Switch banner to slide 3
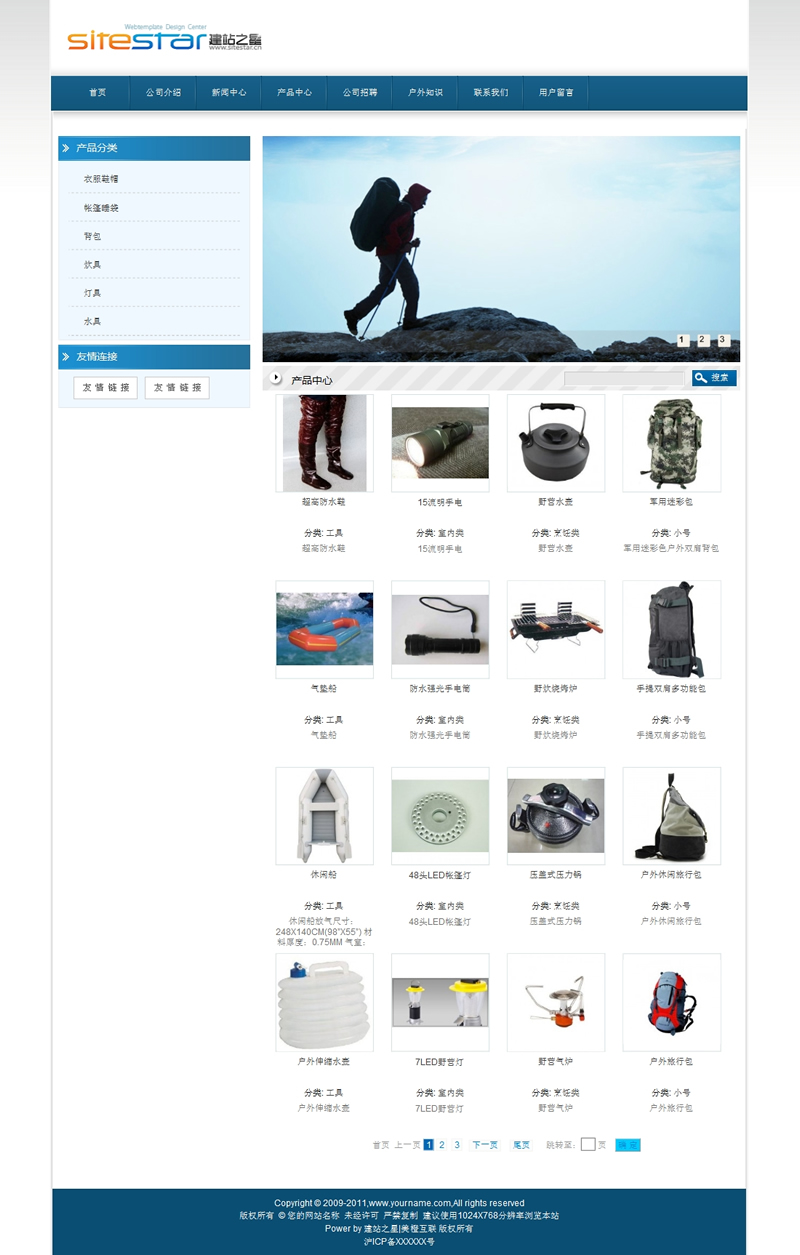Image resolution: width=800 pixels, height=1255 pixels. click(723, 340)
